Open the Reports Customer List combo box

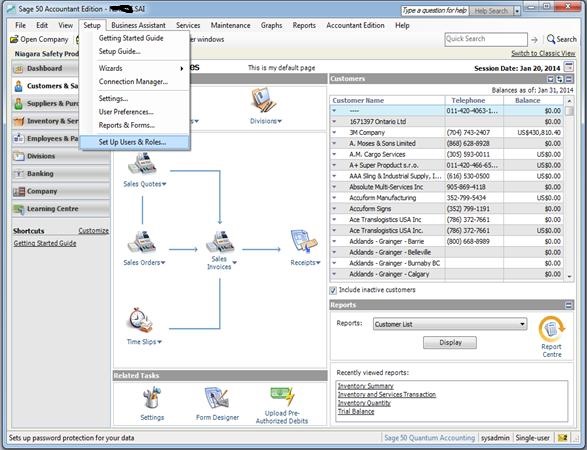(450, 324)
